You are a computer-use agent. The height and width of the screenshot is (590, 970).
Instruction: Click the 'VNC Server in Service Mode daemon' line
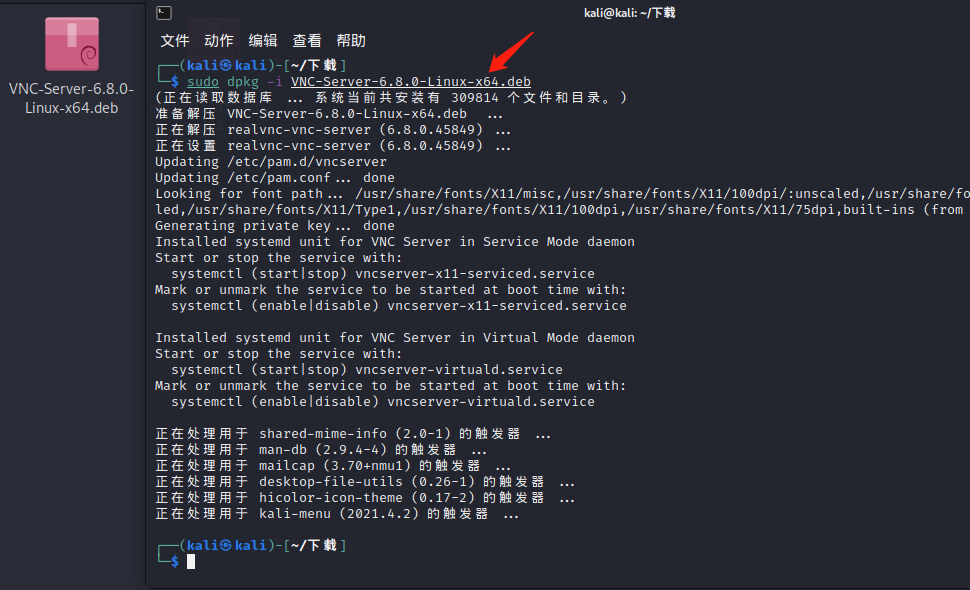click(x=395, y=242)
